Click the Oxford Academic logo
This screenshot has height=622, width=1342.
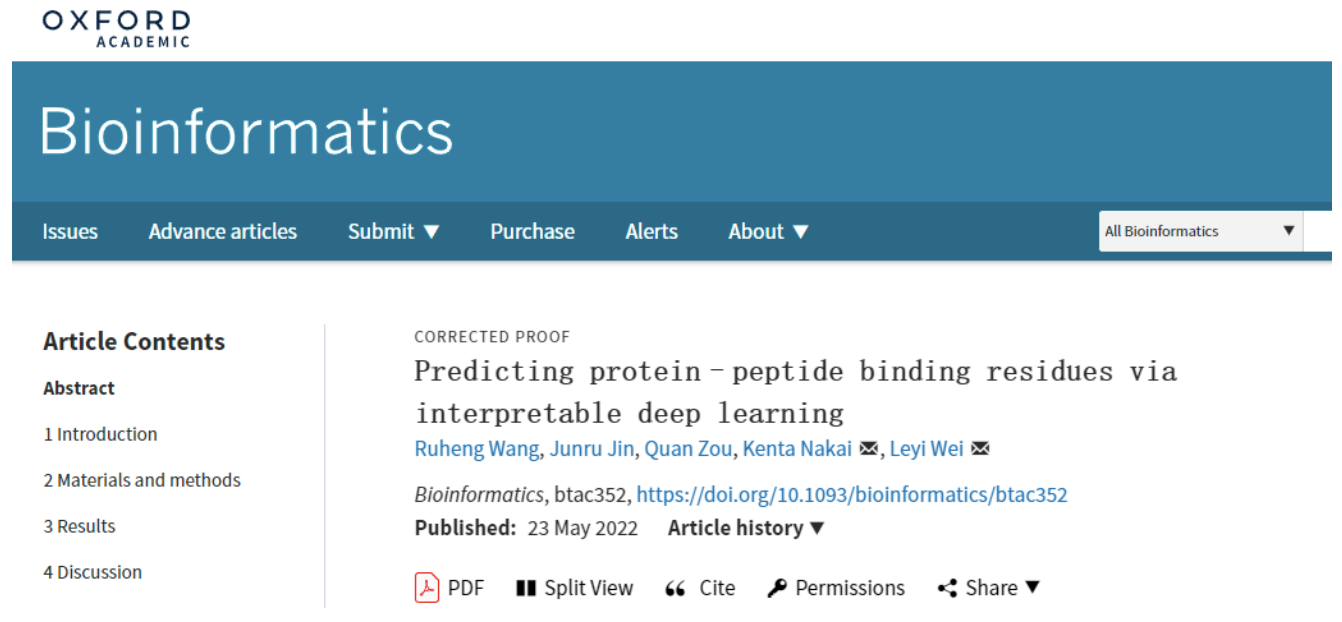[x=116, y=28]
